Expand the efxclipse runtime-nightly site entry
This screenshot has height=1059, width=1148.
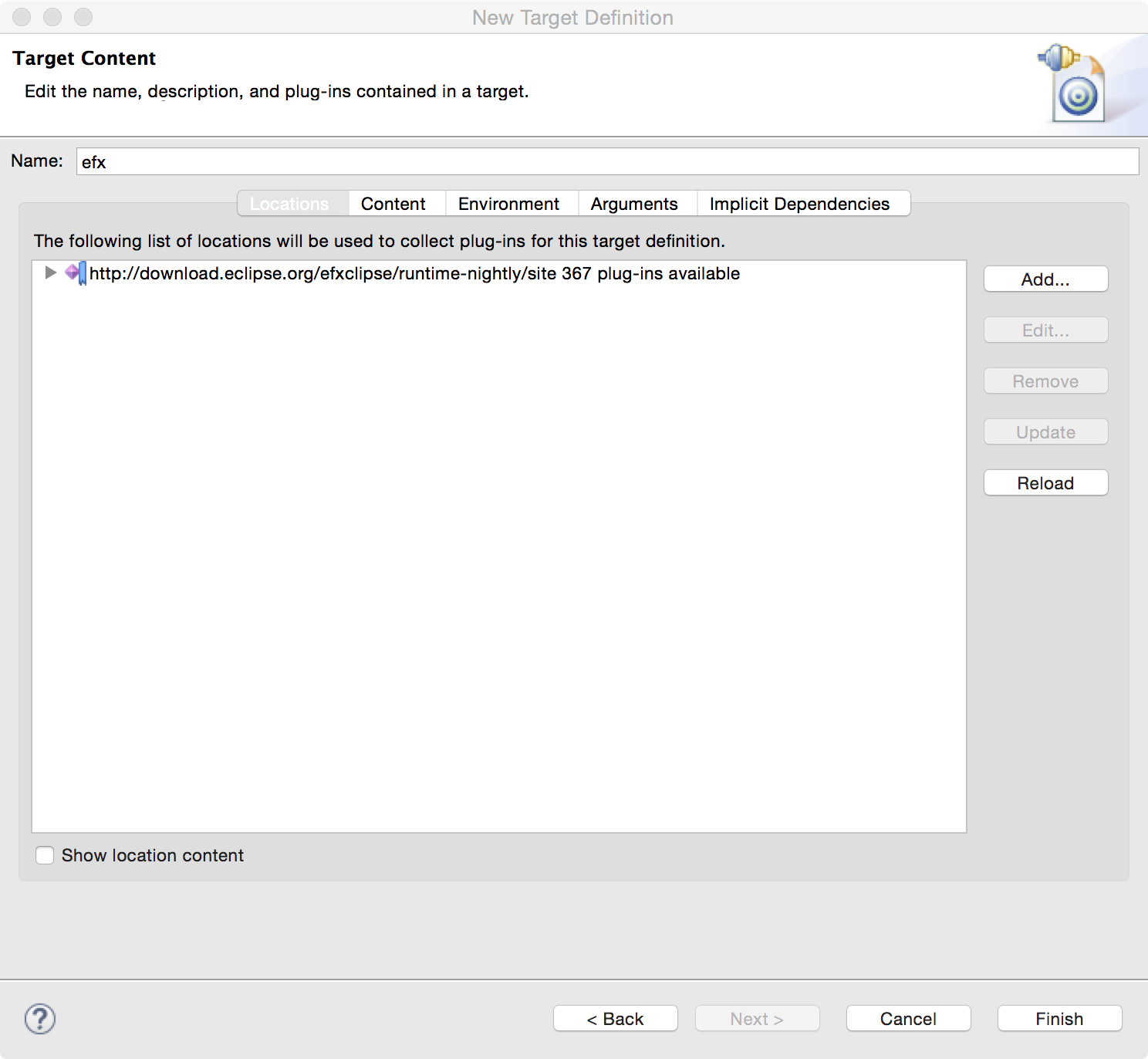51,272
